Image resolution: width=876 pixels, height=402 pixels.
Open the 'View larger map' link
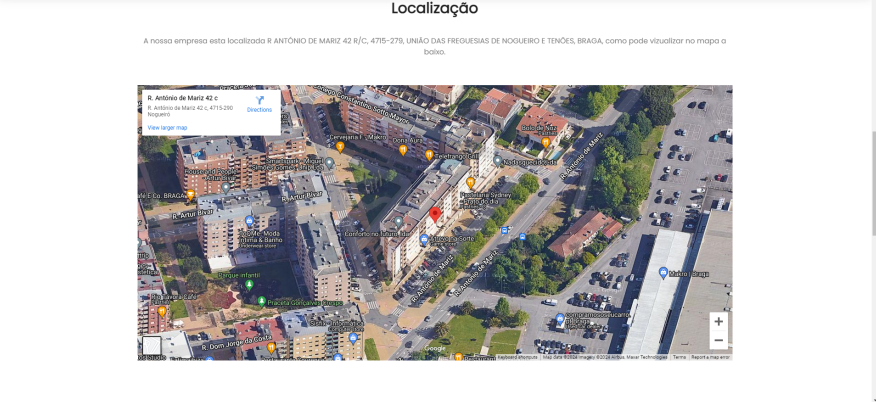coord(167,128)
